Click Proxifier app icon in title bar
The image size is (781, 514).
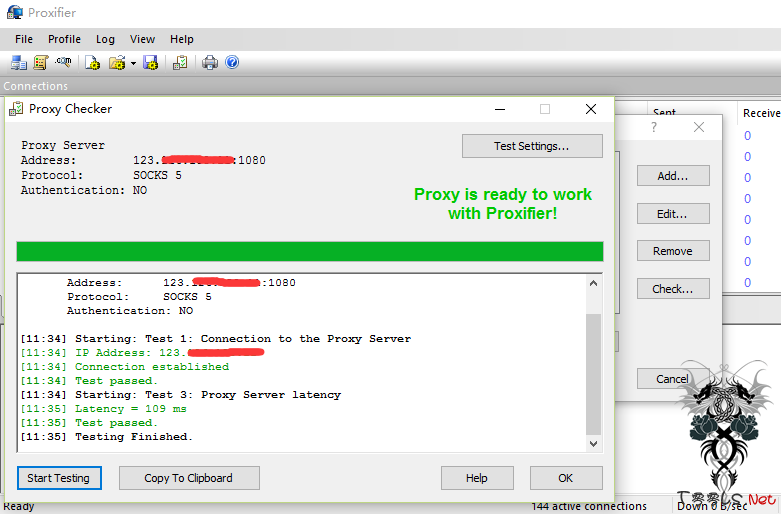[x=15, y=12]
